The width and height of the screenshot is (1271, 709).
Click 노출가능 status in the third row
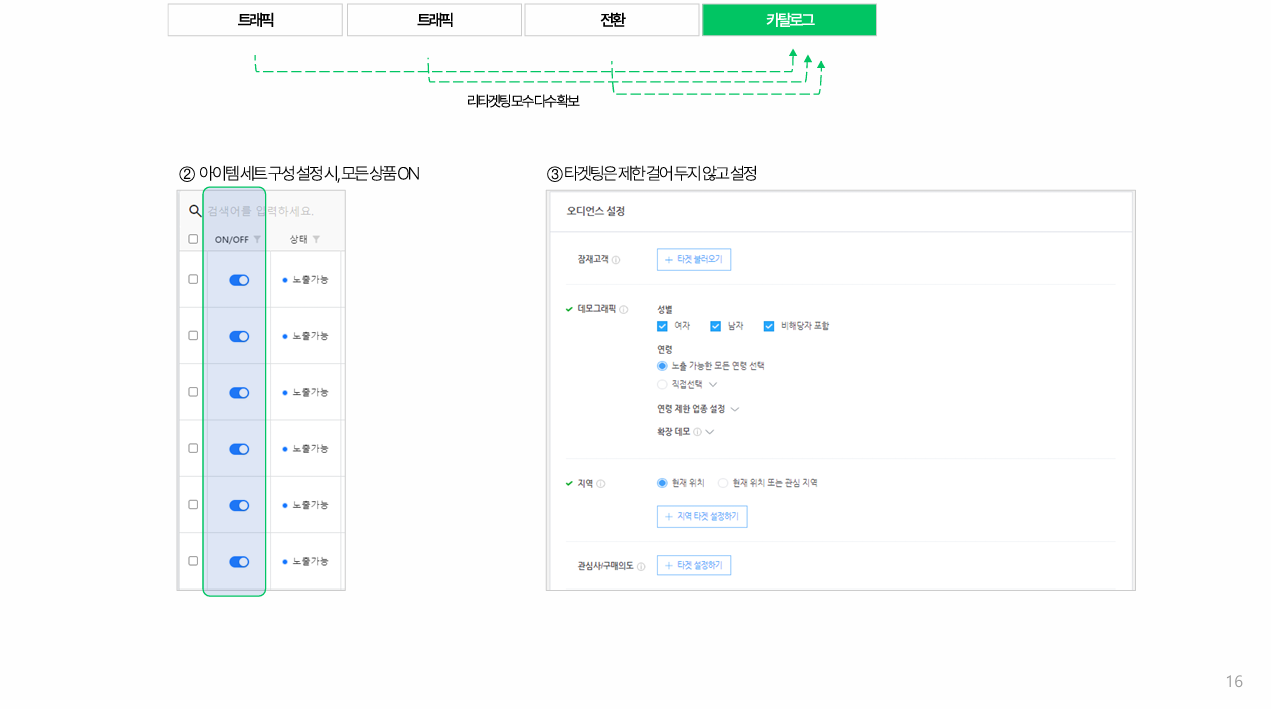tap(310, 393)
